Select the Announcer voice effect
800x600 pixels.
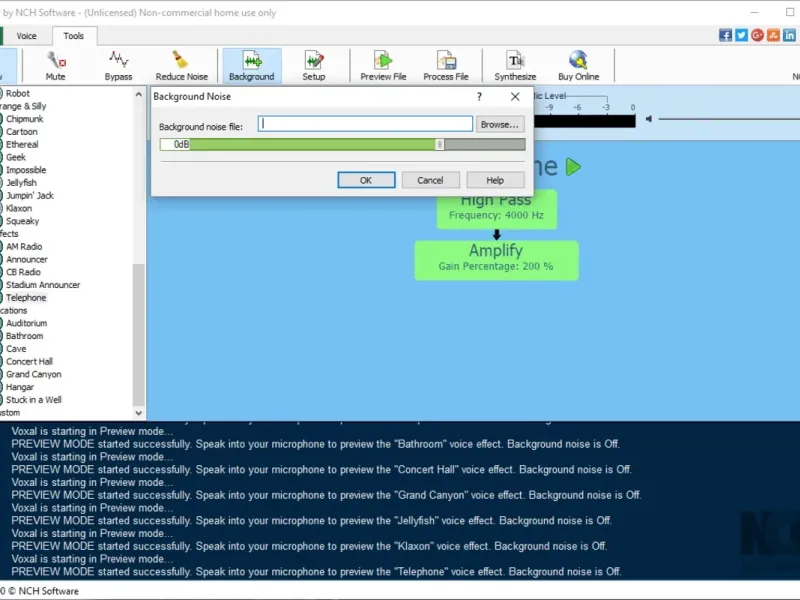(x=27, y=259)
